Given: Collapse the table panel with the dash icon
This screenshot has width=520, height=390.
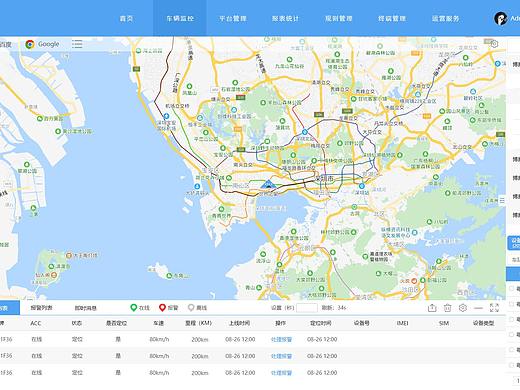Looking at the screenshot, I should point(478,308).
